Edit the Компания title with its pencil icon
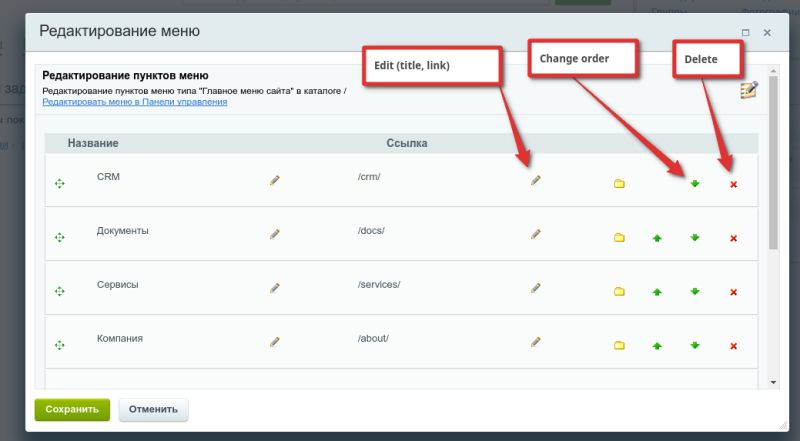The width and height of the screenshot is (800, 441). pos(274,342)
